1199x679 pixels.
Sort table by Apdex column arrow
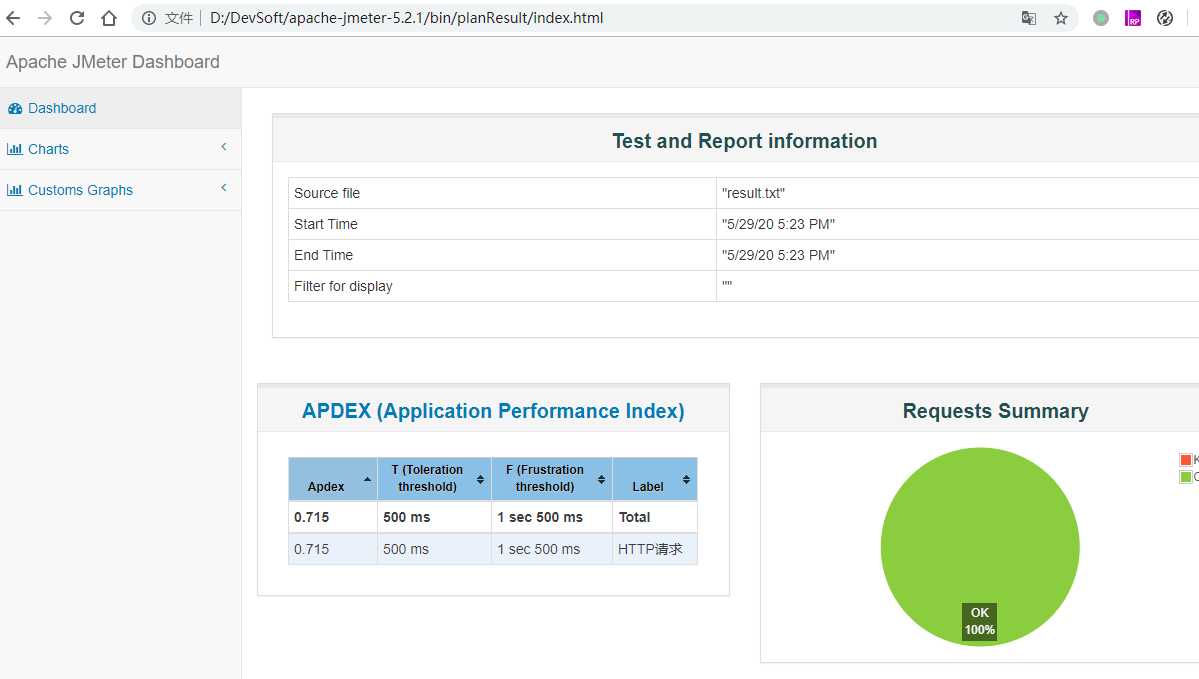368,479
